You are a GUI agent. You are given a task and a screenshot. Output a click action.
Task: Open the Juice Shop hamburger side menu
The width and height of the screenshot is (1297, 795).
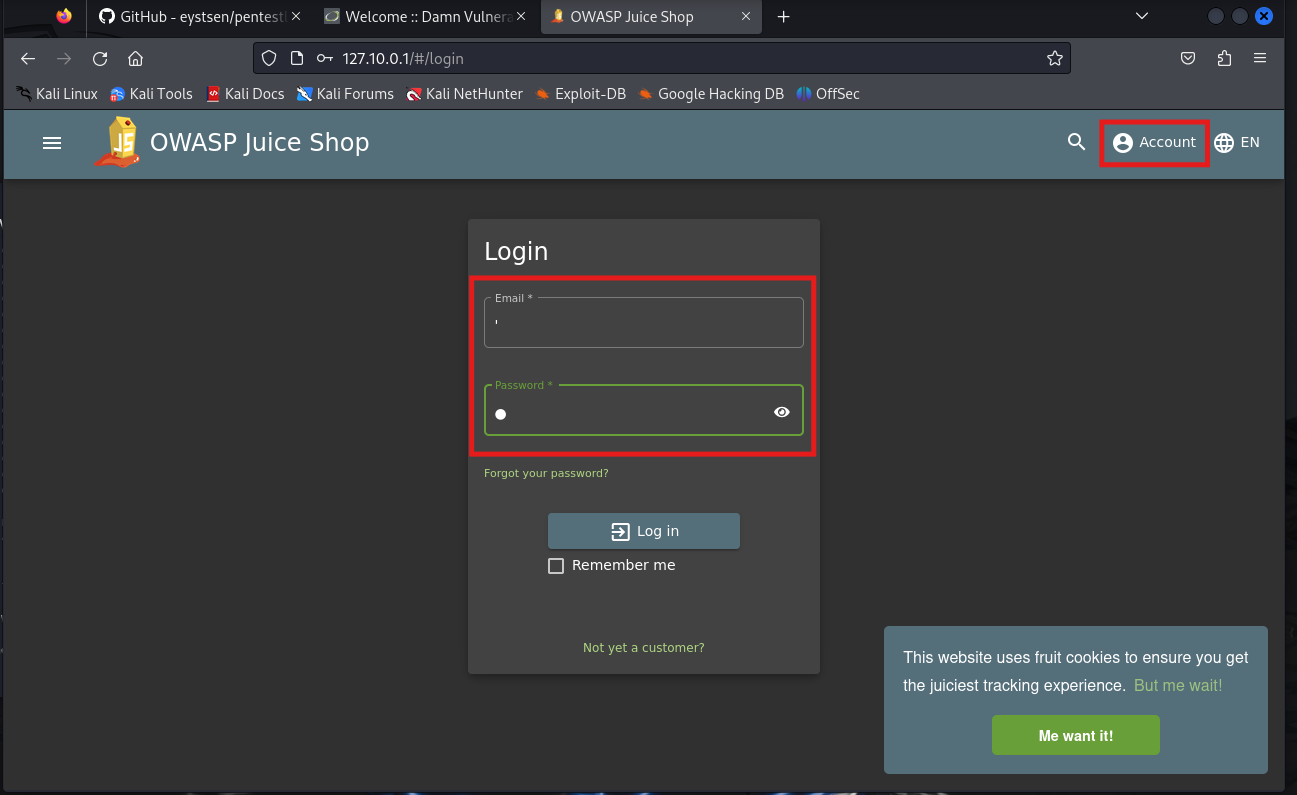pos(52,143)
